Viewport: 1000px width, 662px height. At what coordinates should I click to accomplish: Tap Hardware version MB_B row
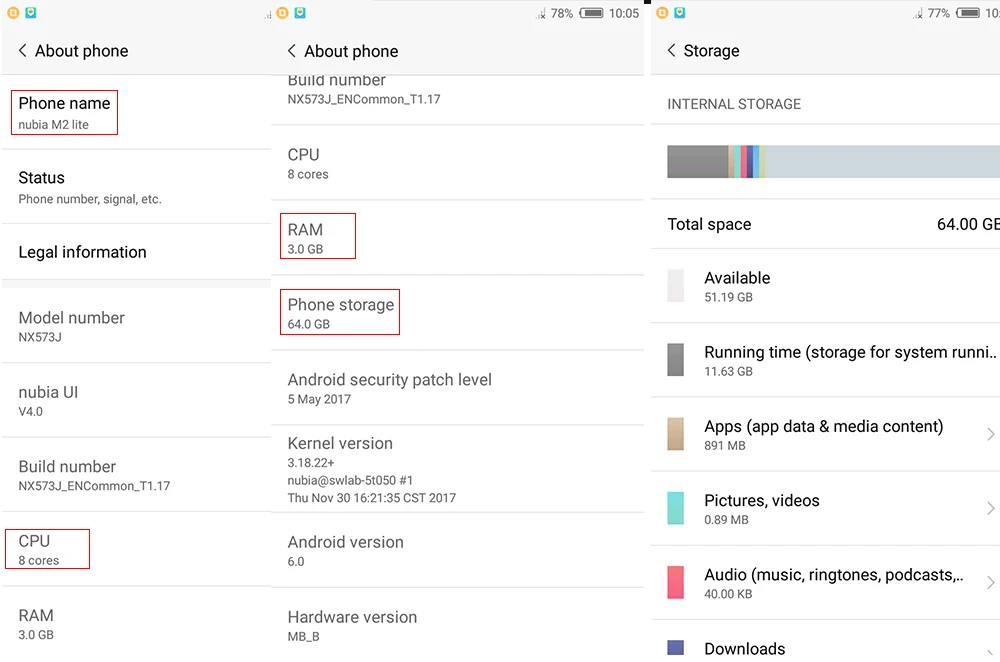(x=457, y=625)
